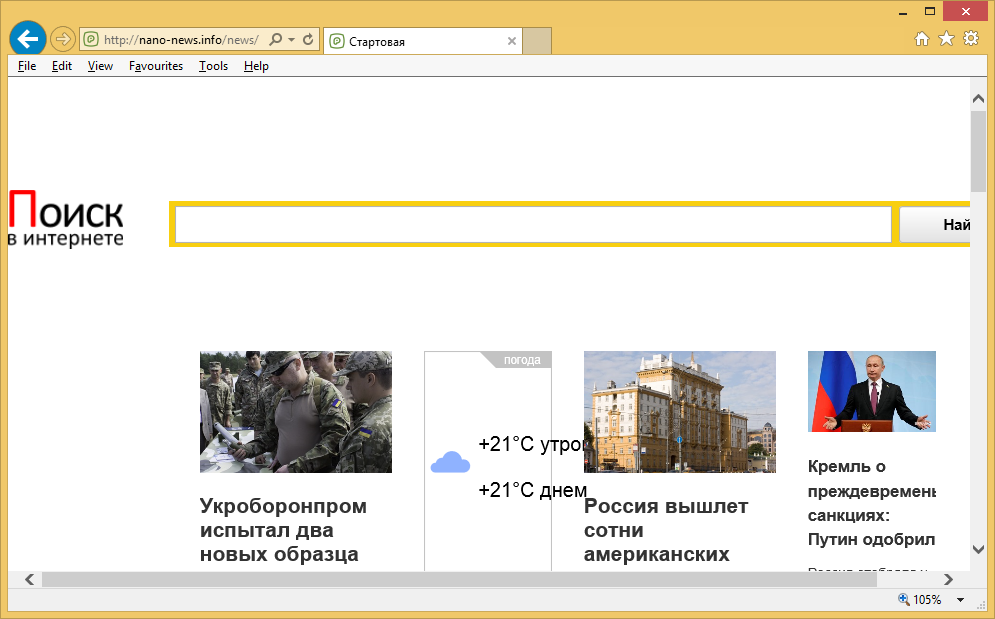Click the vertical scrollbar down arrow
The width and height of the screenshot is (995, 619).
click(978, 550)
